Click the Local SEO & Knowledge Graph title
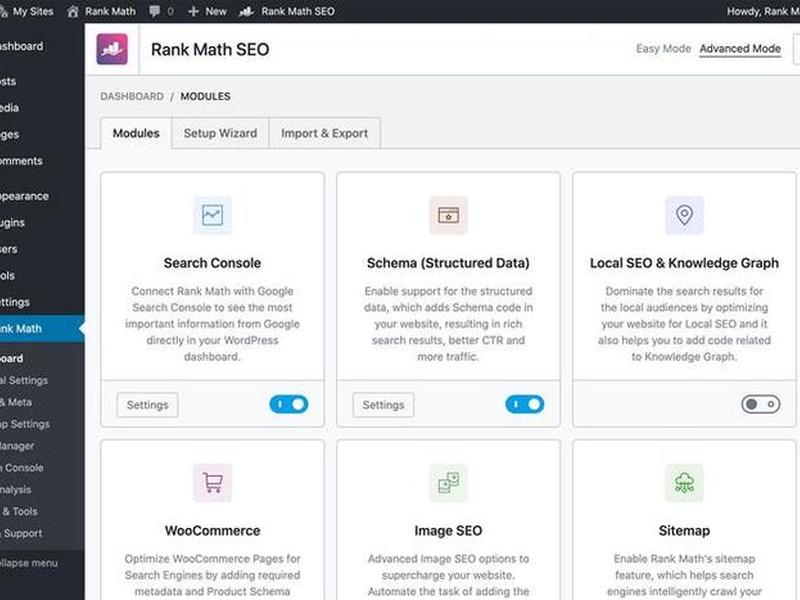This screenshot has height=600, width=800. click(x=684, y=263)
